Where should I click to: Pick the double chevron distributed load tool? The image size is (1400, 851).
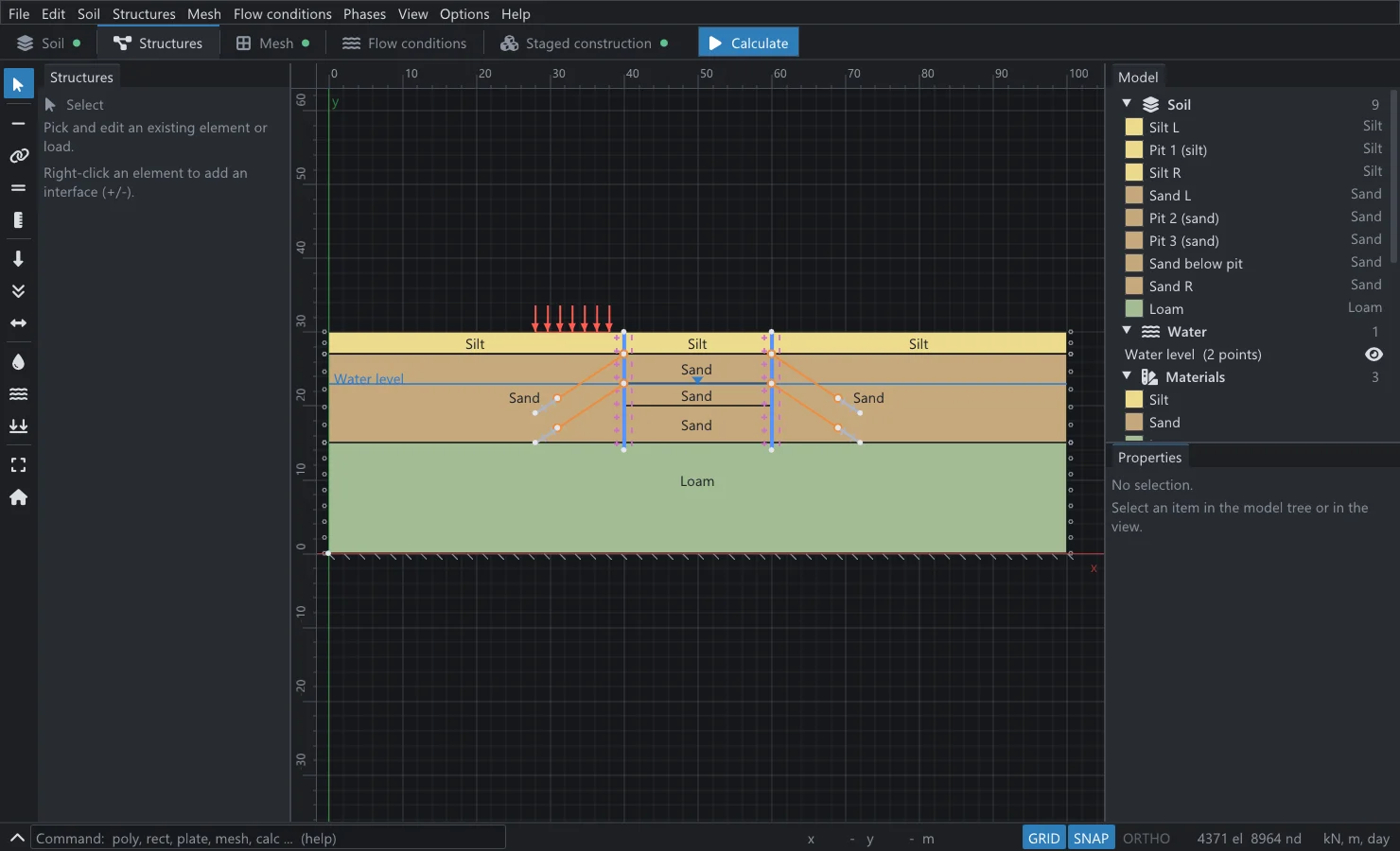tap(18, 290)
